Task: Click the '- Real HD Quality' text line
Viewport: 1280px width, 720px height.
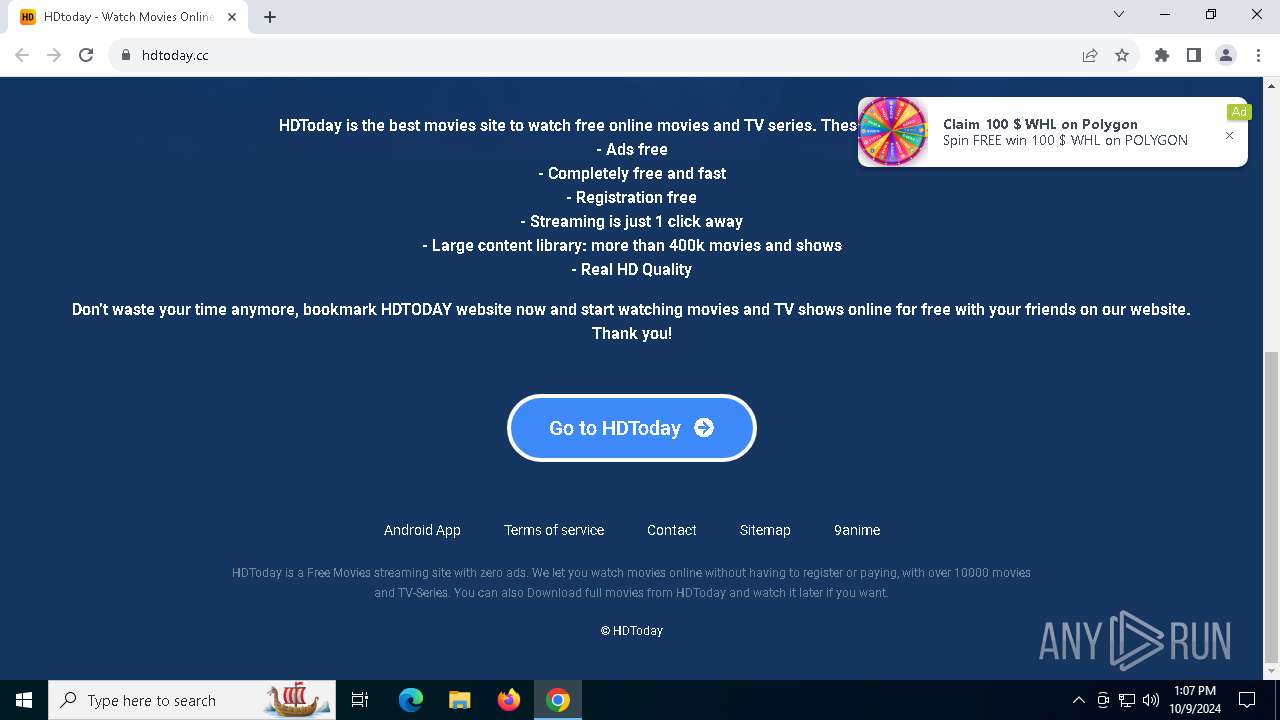Action: tap(632, 269)
